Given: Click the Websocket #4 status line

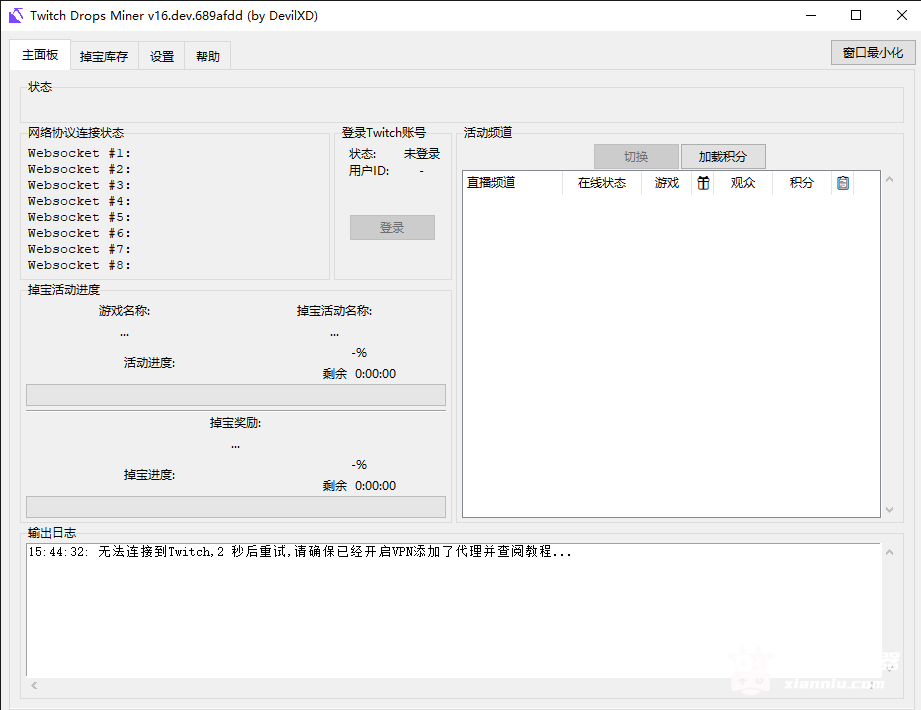Looking at the screenshot, I should pos(79,201).
